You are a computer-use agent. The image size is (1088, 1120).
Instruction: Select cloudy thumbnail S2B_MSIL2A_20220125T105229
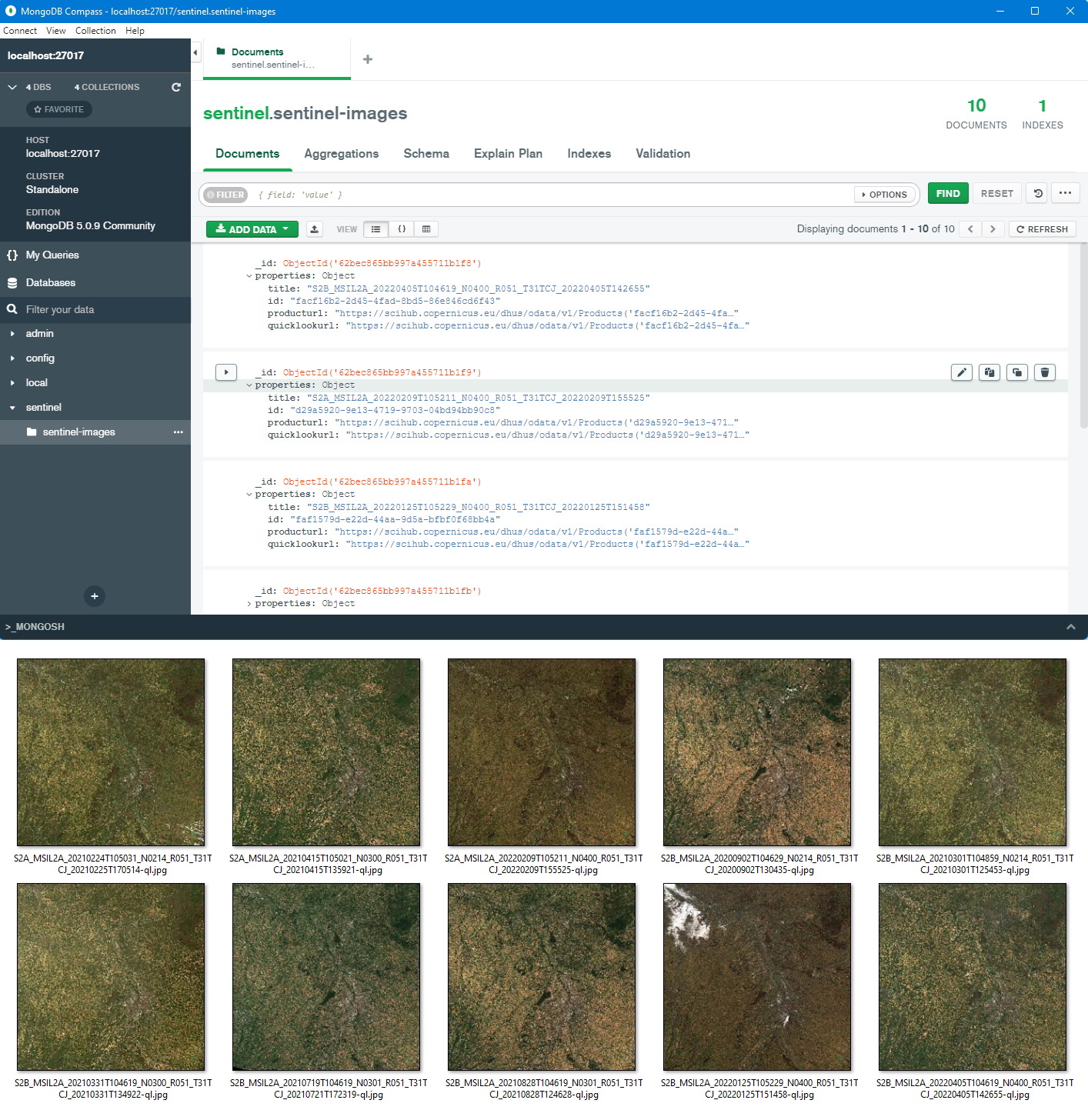click(758, 977)
